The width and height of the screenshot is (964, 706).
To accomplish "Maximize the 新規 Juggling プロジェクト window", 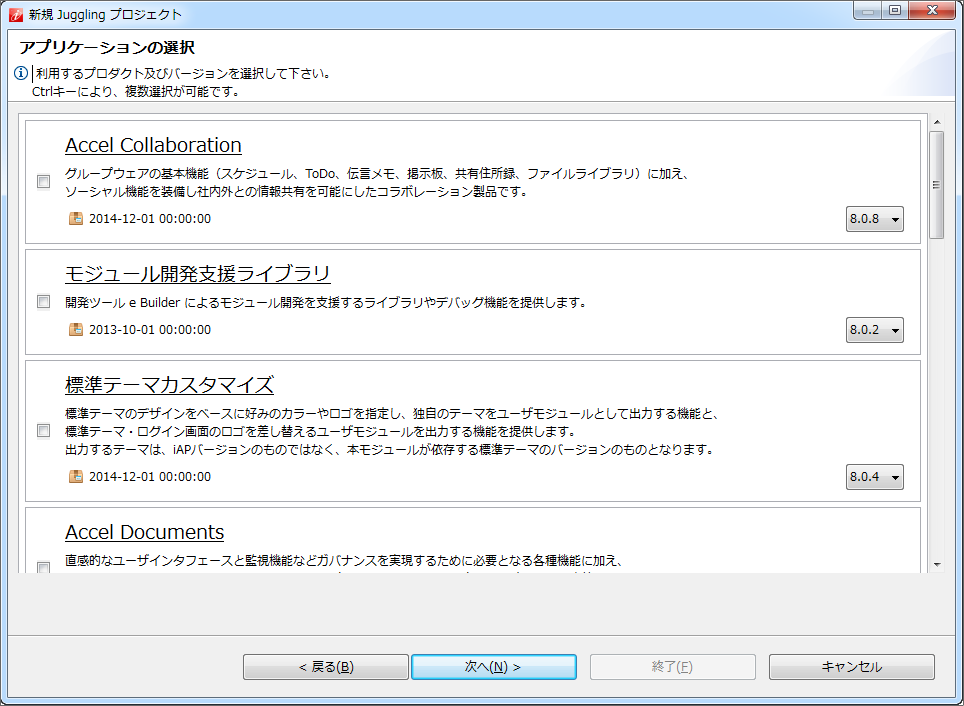I will coord(895,10).
